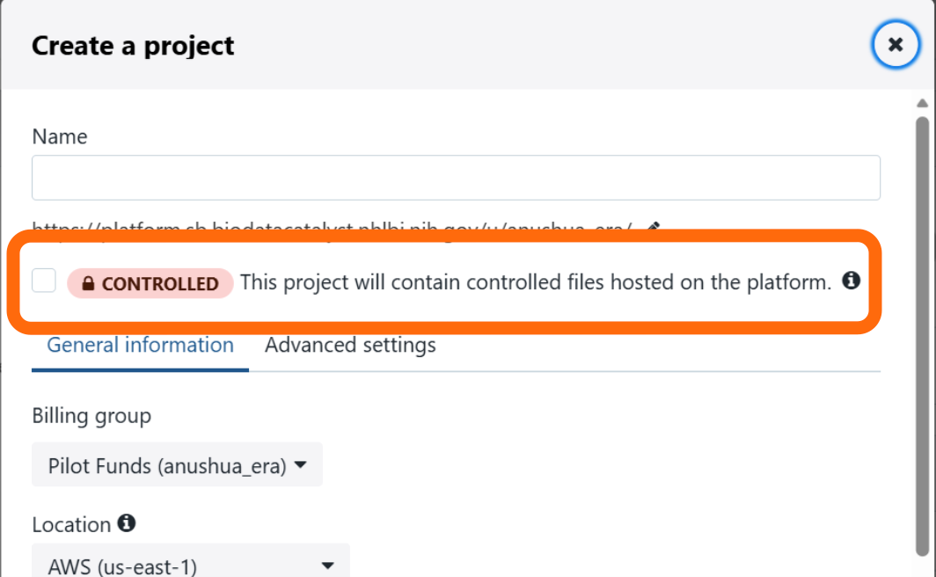Enable the CONTROLLED project checkbox

[44, 280]
